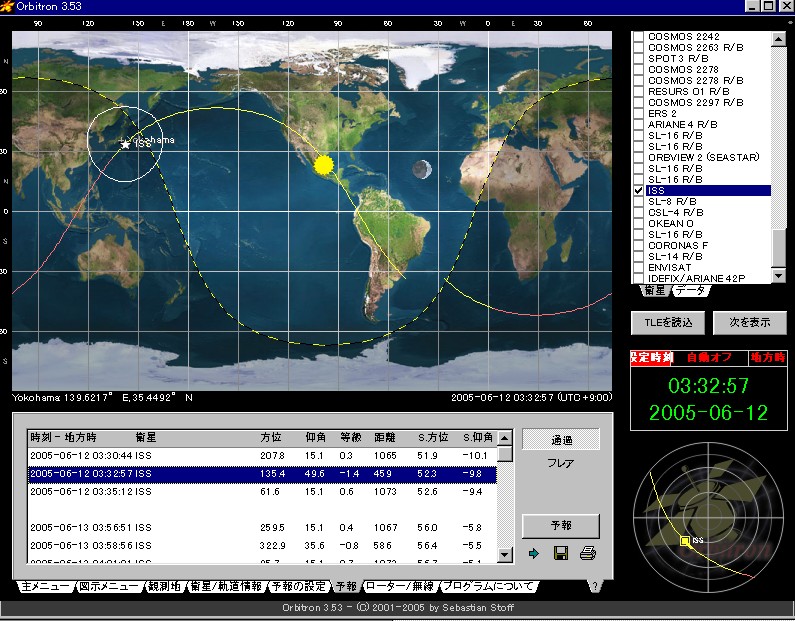The width and height of the screenshot is (795, 621).
Task: Click the 方位 column header
Action: click(271, 437)
